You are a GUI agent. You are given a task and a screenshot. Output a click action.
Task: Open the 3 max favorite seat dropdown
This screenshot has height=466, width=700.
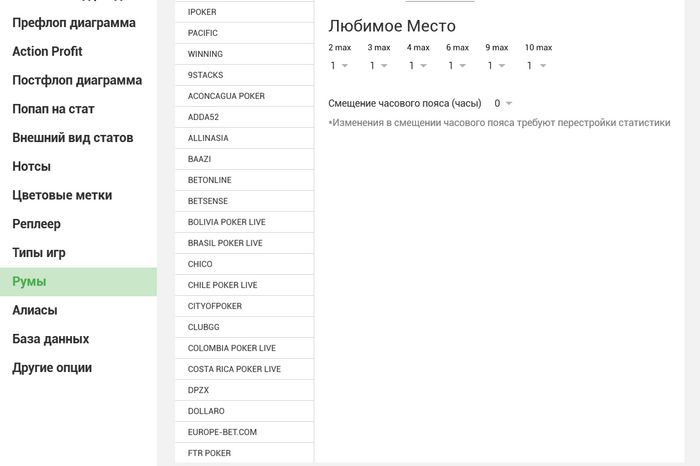[x=378, y=66]
